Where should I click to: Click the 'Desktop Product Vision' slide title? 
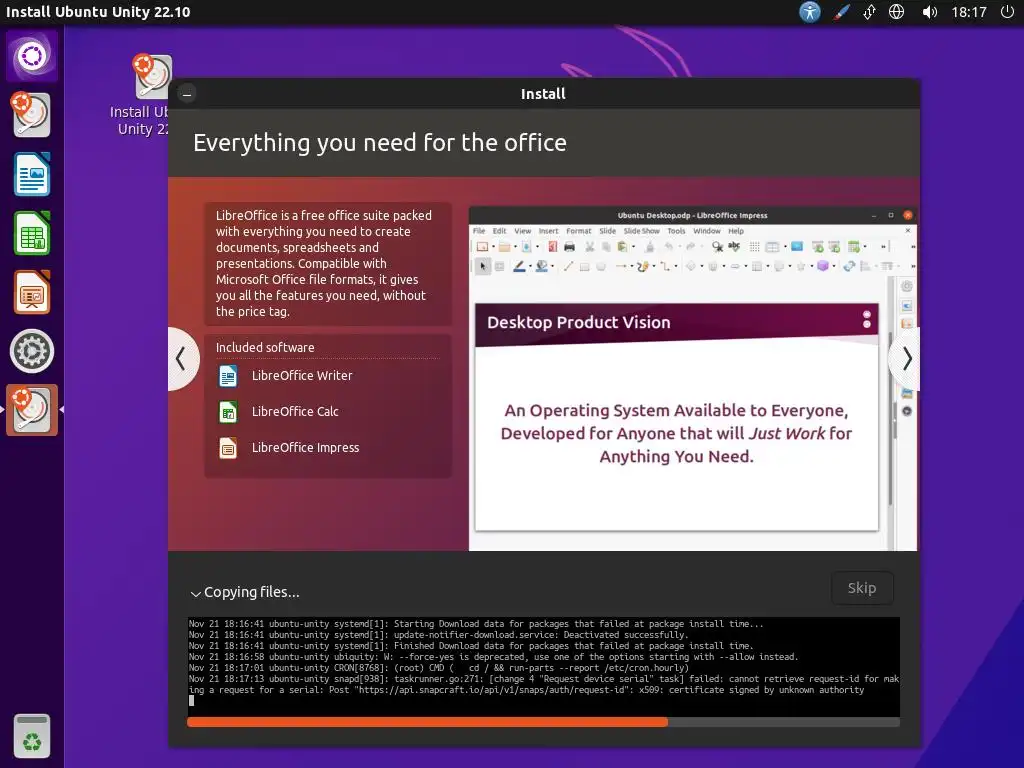(x=579, y=322)
